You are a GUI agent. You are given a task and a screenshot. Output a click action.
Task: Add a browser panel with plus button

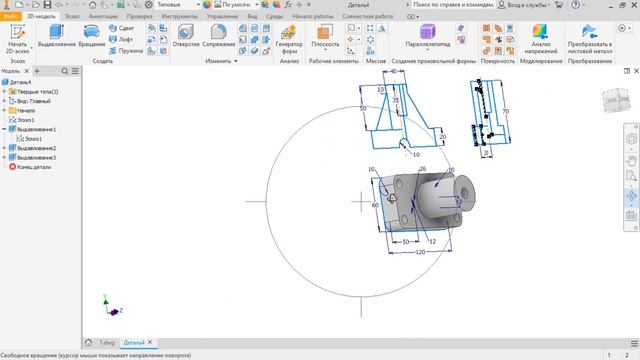coord(37,71)
